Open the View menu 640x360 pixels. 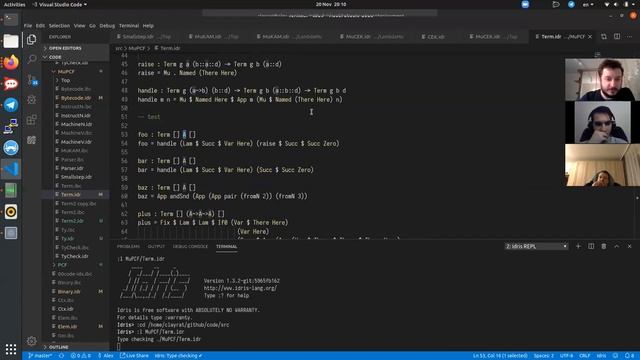coord(79,26)
